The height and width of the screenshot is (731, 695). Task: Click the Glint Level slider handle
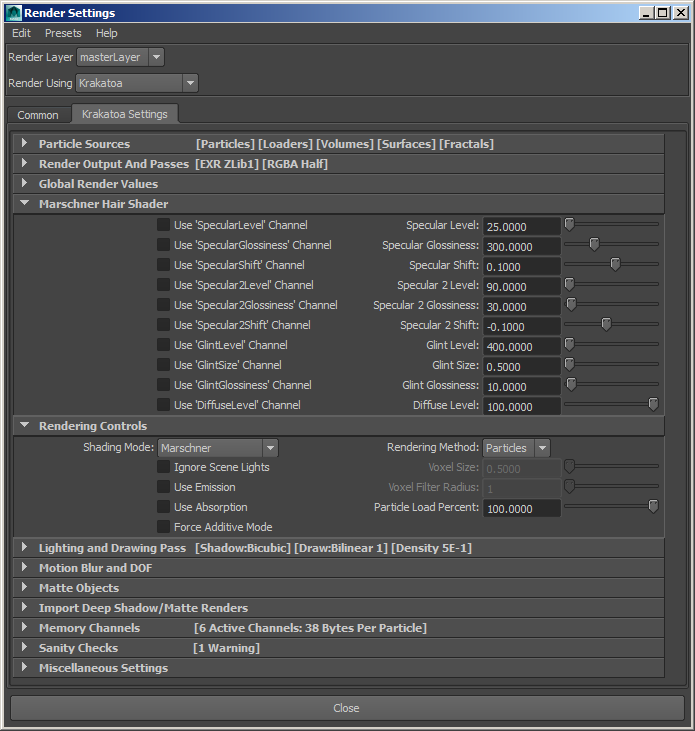coord(569,345)
